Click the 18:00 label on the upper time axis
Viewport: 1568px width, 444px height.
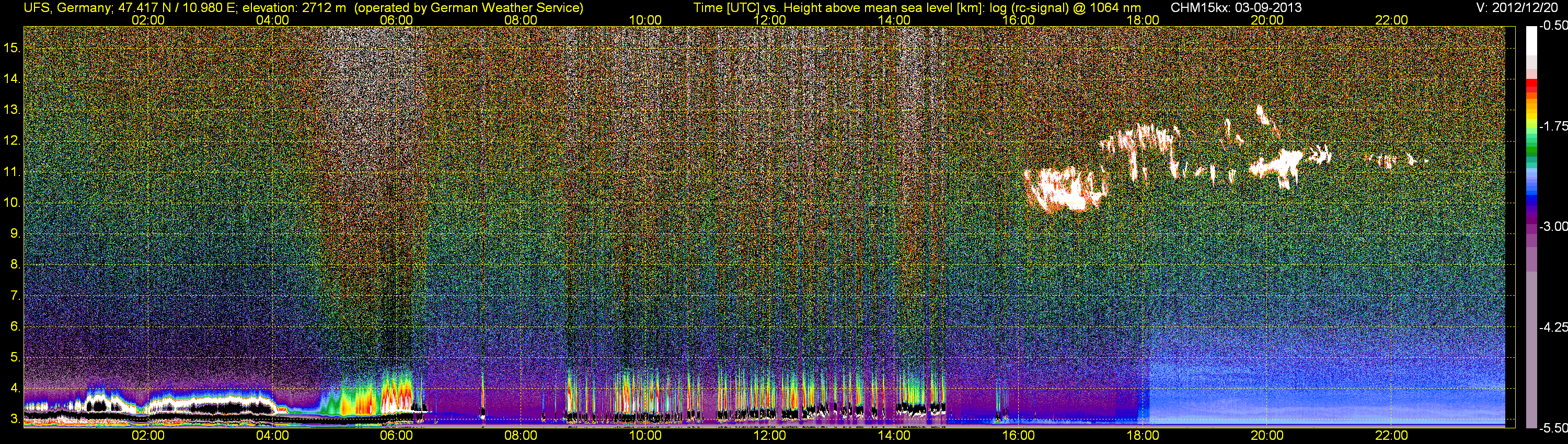pos(1143,20)
